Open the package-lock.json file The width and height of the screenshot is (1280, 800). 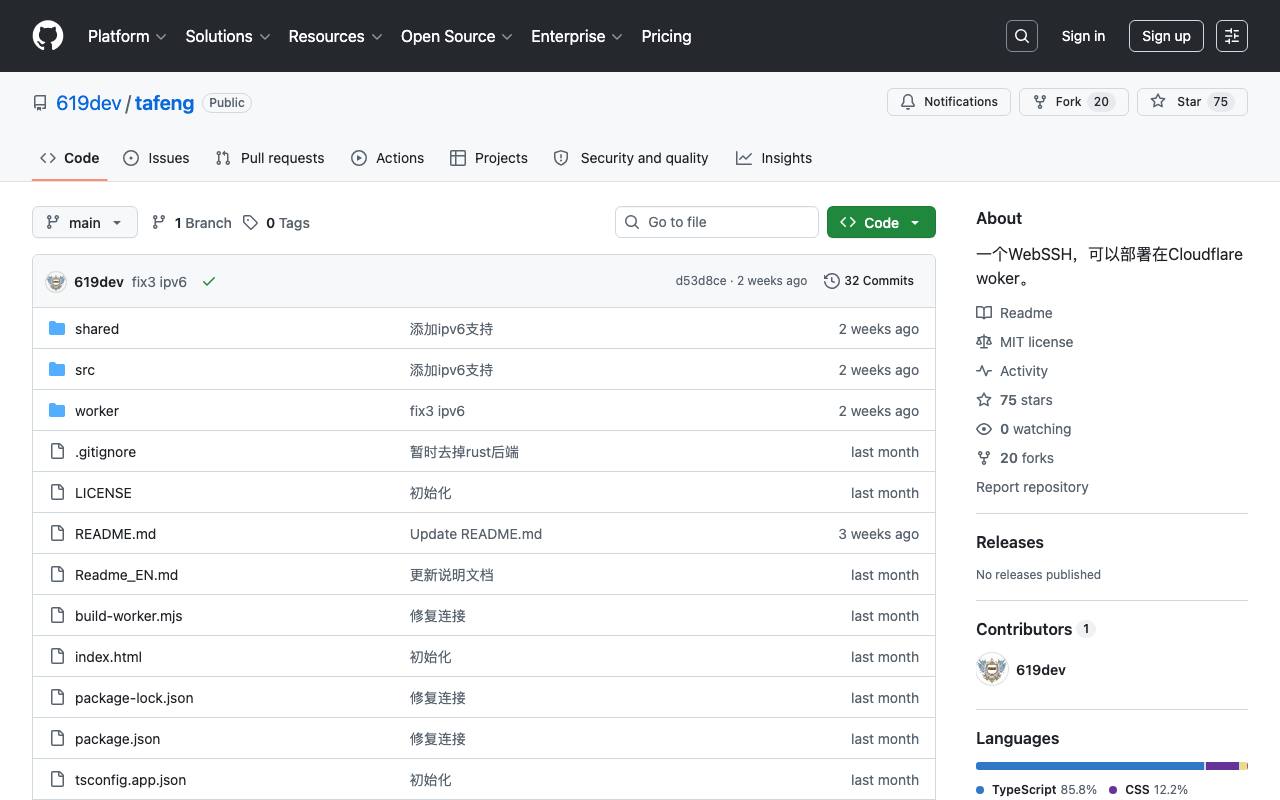[134, 698]
